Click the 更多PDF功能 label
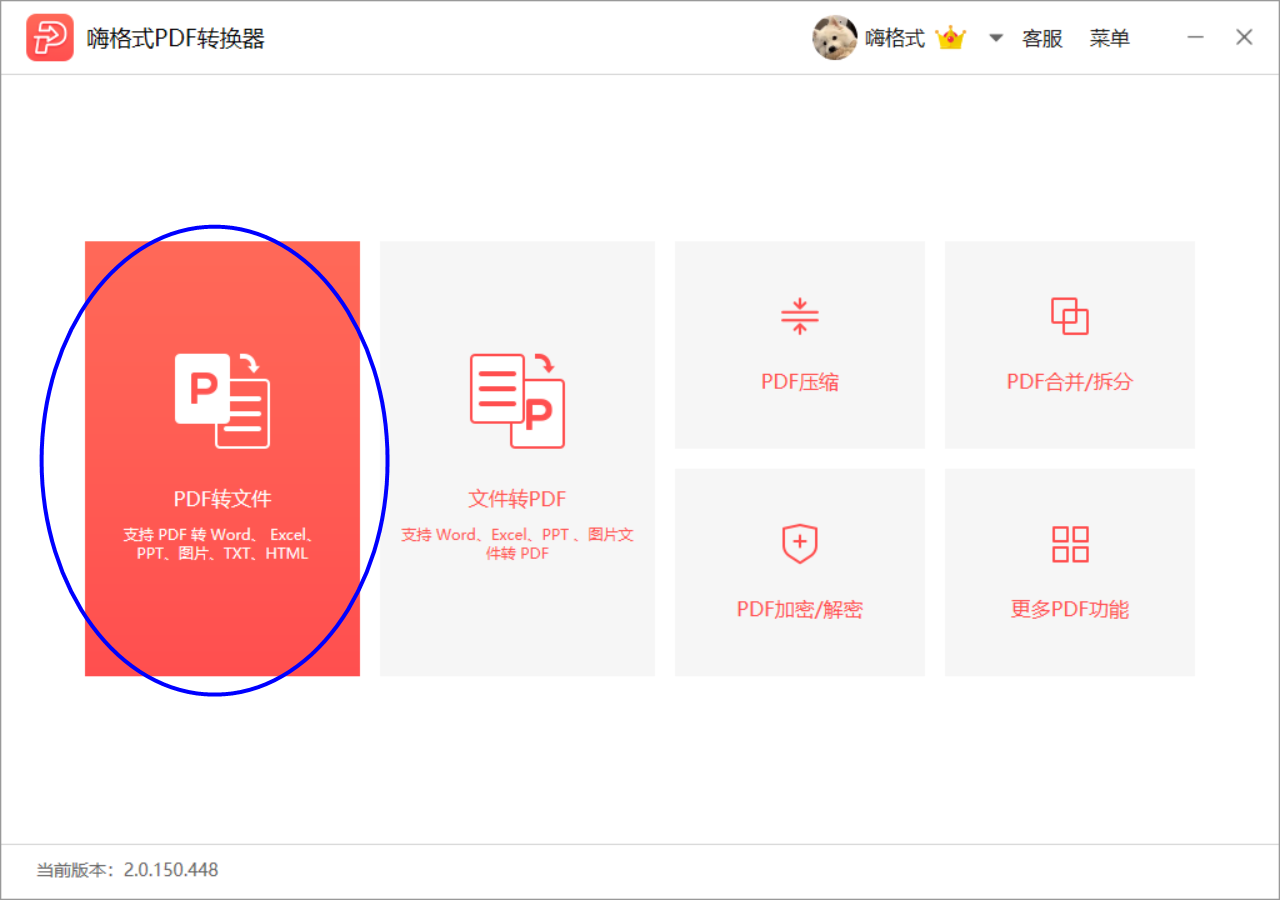The image size is (1280, 900). [x=1070, y=609]
